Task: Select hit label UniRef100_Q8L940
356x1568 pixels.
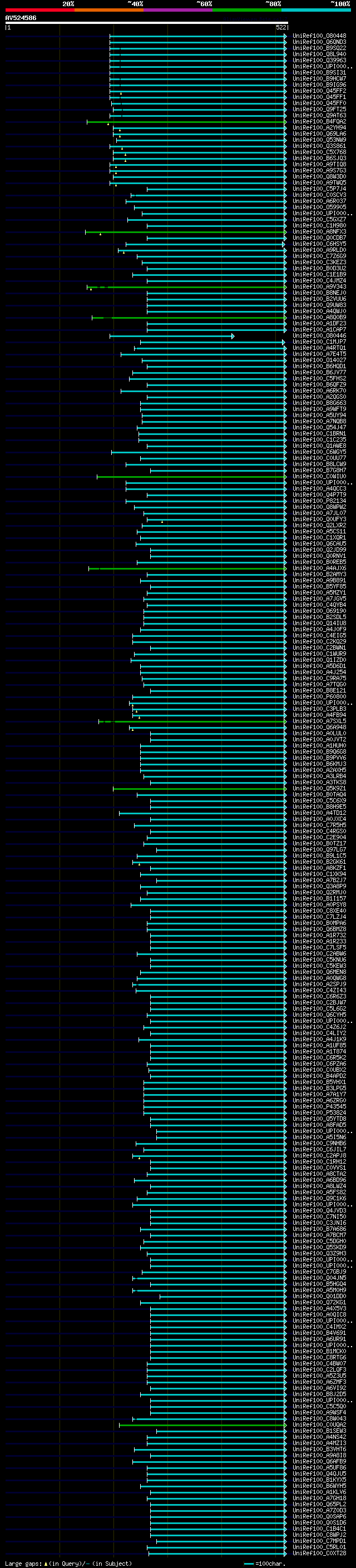Action: pos(319,54)
